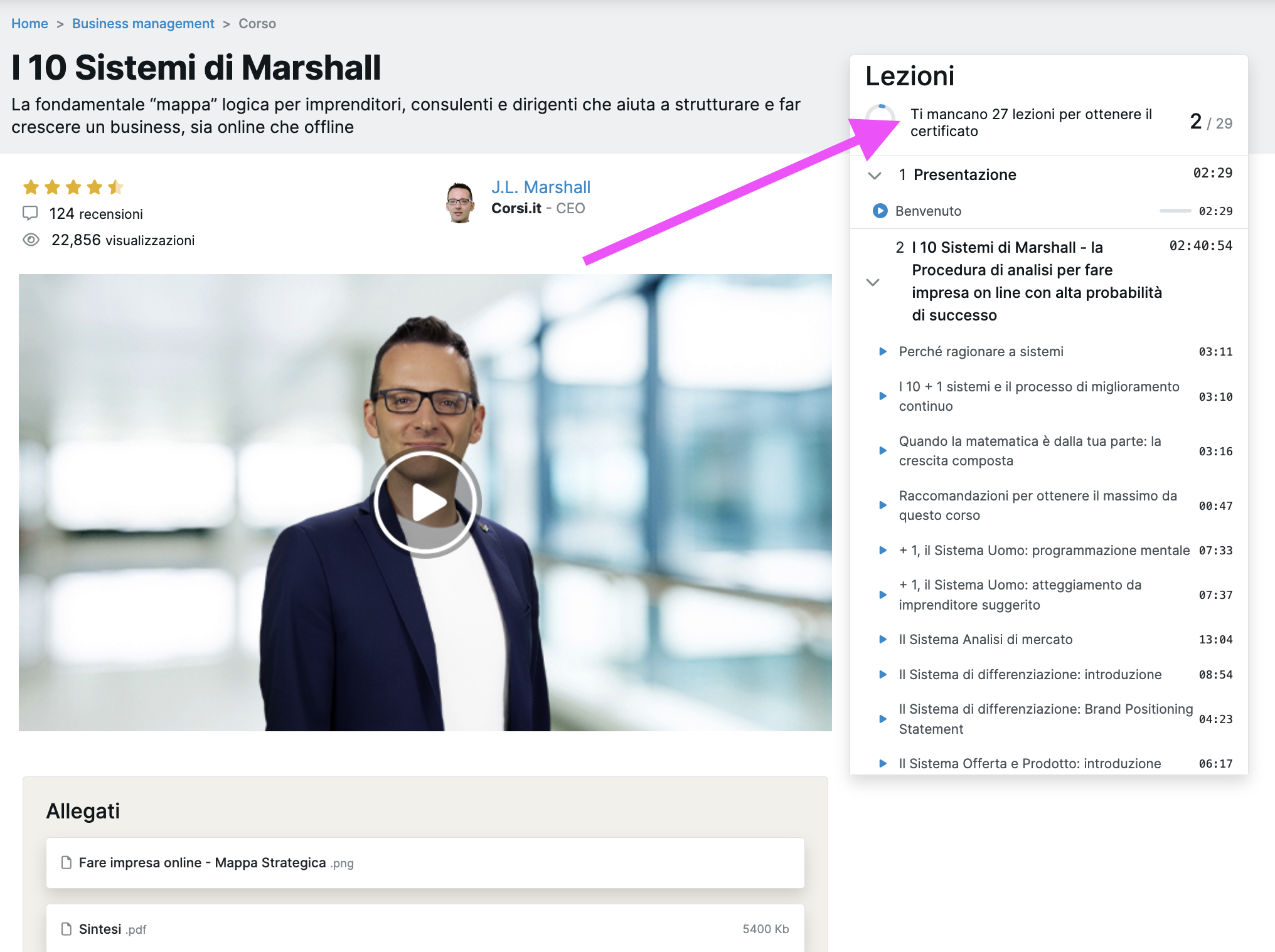Open lesson Brand Positioning Statement

(1046, 719)
